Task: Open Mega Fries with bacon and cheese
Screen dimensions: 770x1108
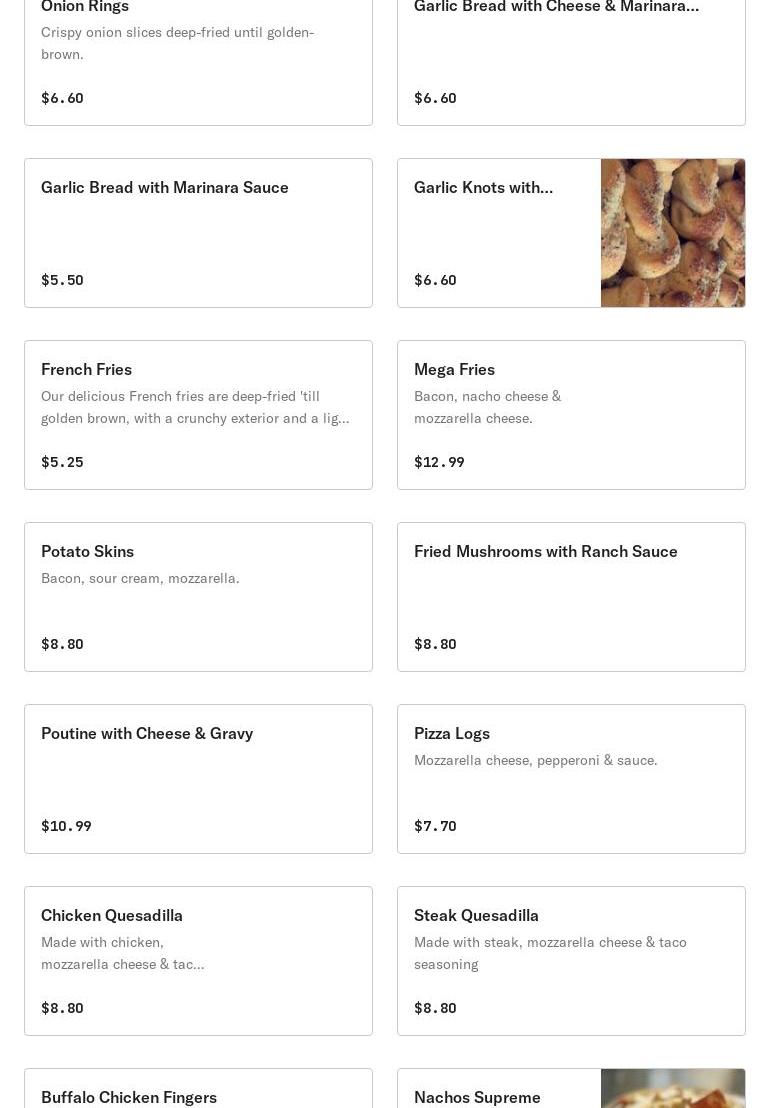Action: (x=571, y=415)
